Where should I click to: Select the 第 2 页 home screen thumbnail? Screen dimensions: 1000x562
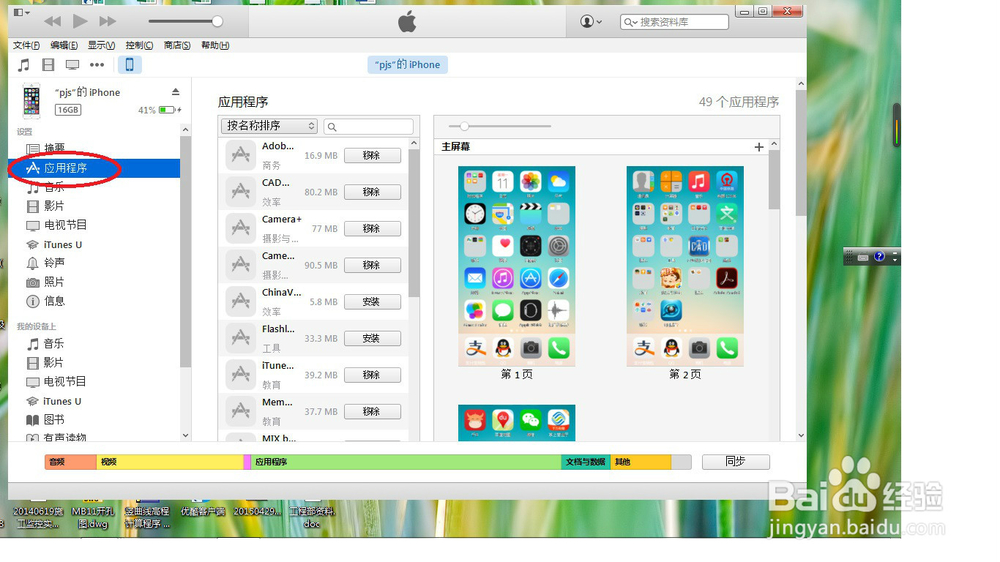[685, 266]
